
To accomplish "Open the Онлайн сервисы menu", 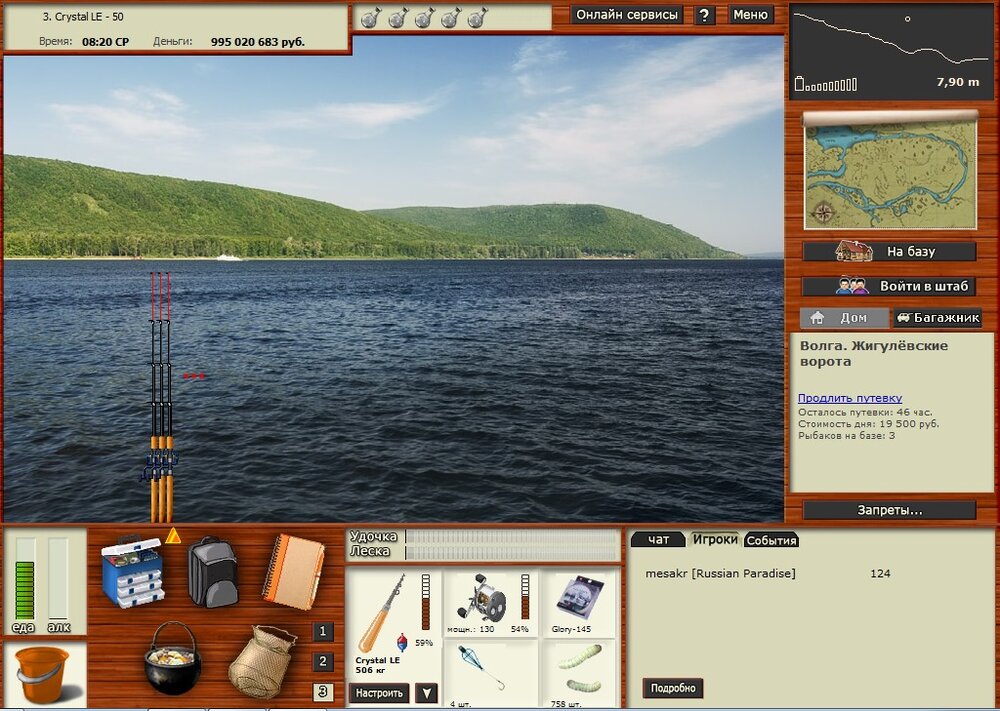I will [x=628, y=15].
